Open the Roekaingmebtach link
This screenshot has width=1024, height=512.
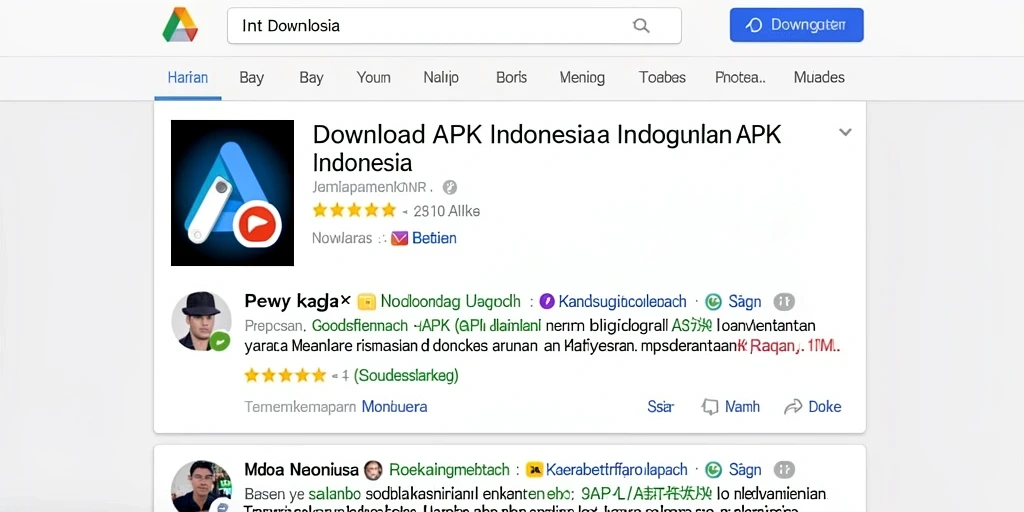pyautogui.click(x=449, y=470)
